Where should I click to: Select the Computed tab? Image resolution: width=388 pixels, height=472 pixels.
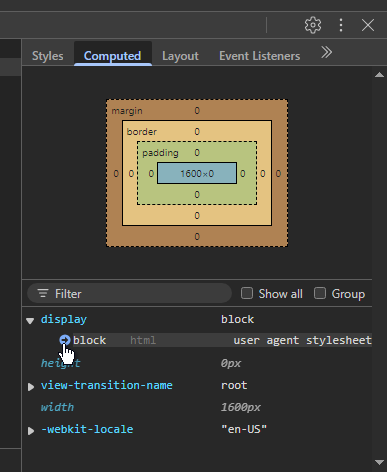coord(112,56)
